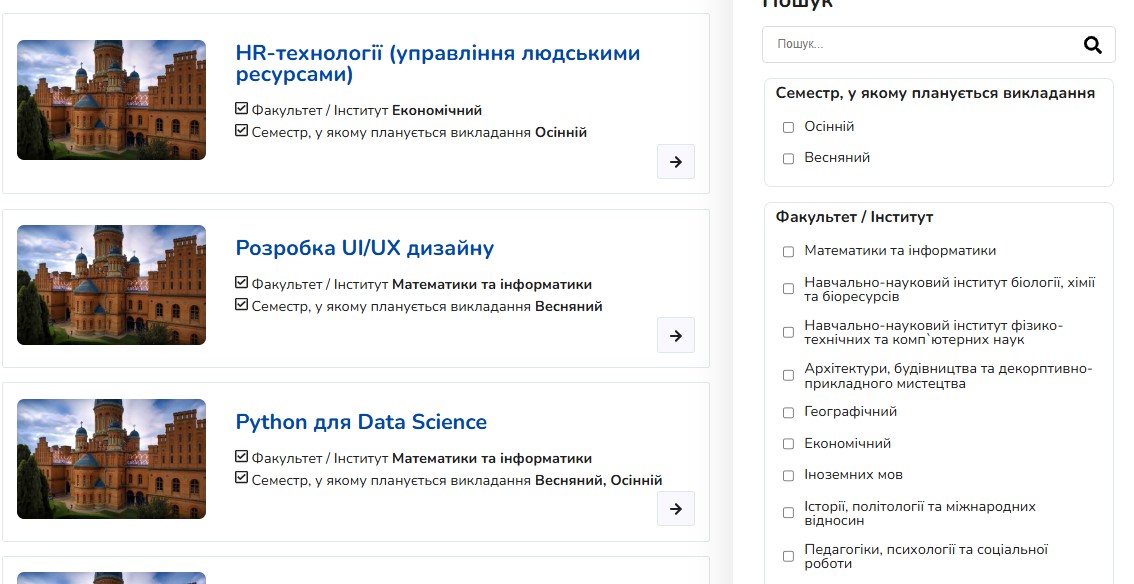The width and height of the screenshot is (1134, 584).
Task: Focus the Пошук search input field
Action: pos(938,45)
